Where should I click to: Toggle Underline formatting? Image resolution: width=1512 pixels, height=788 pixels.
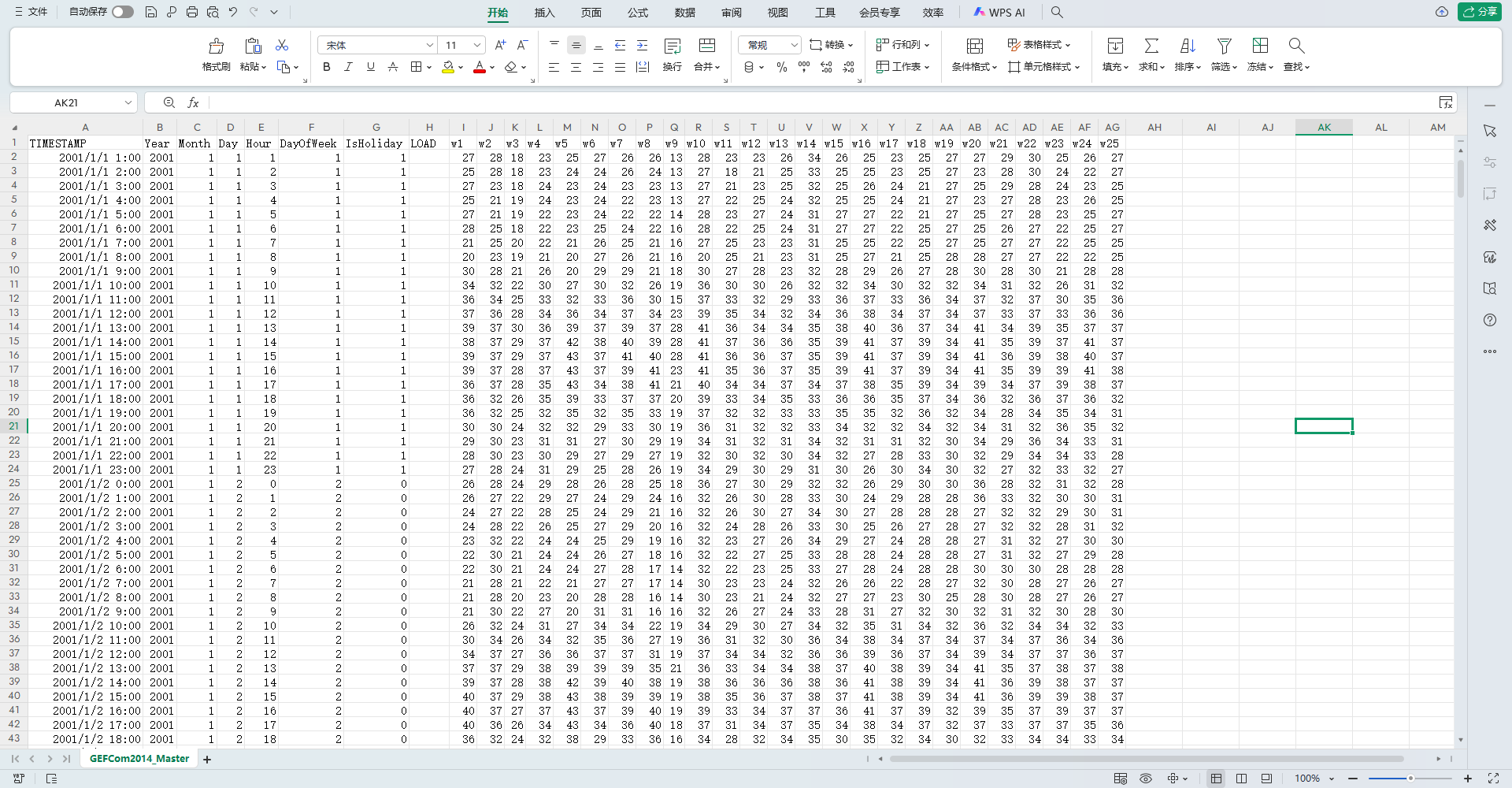point(371,67)
